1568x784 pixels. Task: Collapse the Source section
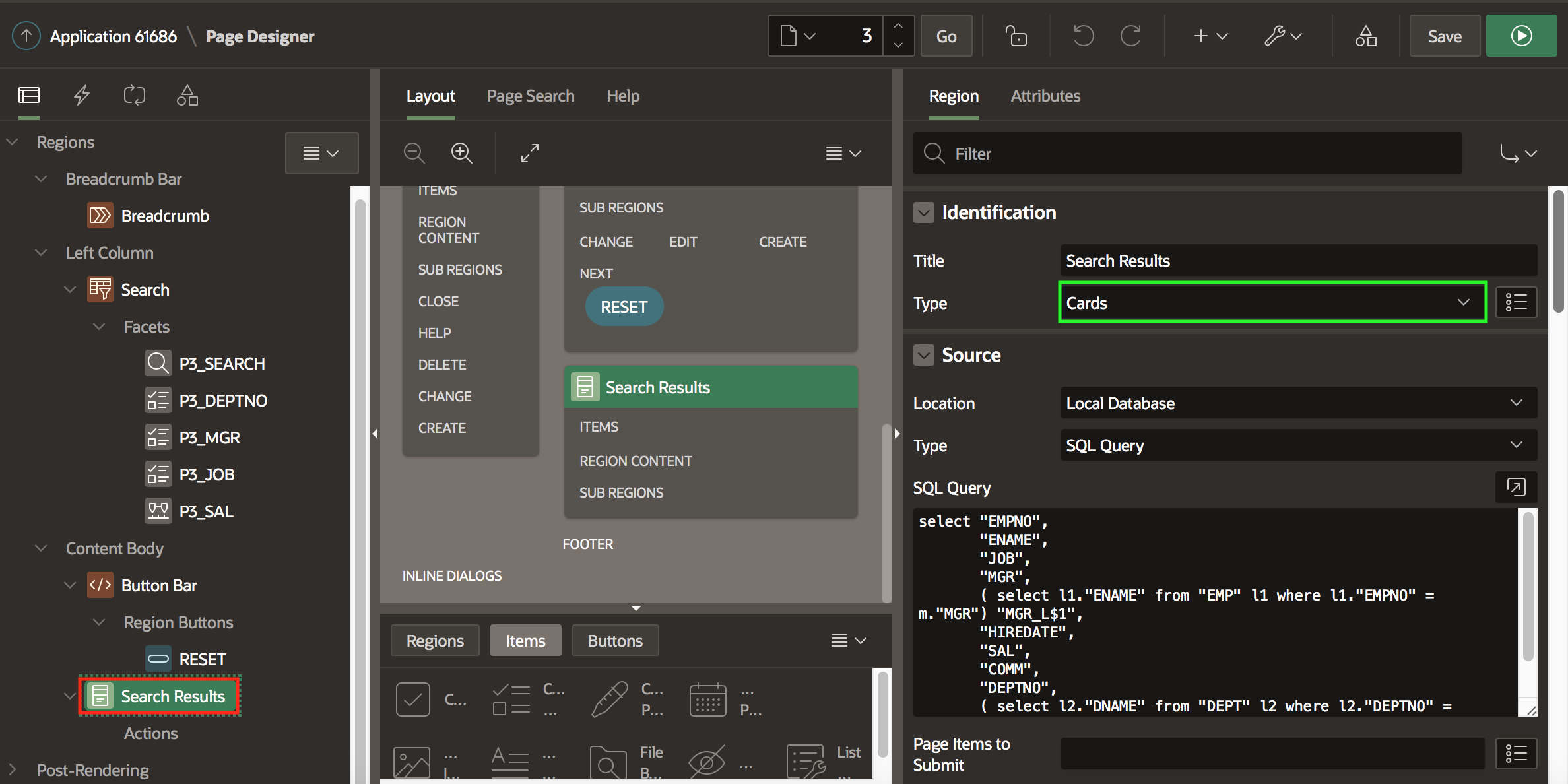(924, 355)
